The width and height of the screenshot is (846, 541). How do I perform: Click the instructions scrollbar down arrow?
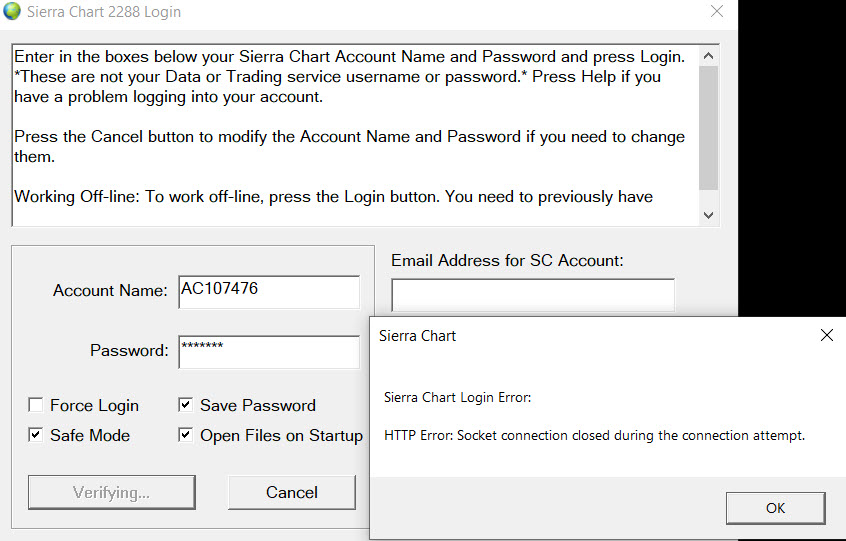709,215
